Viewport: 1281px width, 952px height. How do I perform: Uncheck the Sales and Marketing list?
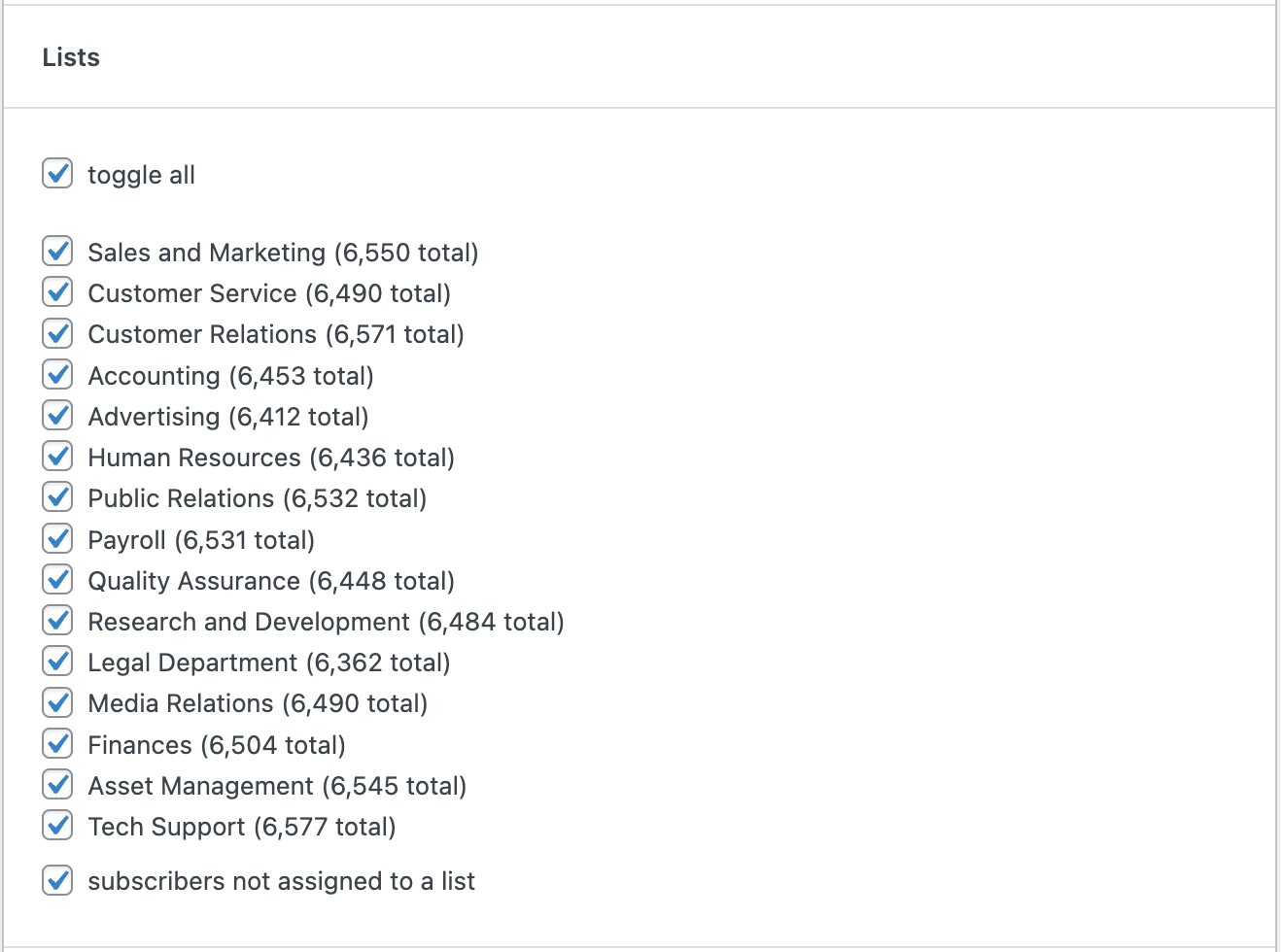[57, 251]
